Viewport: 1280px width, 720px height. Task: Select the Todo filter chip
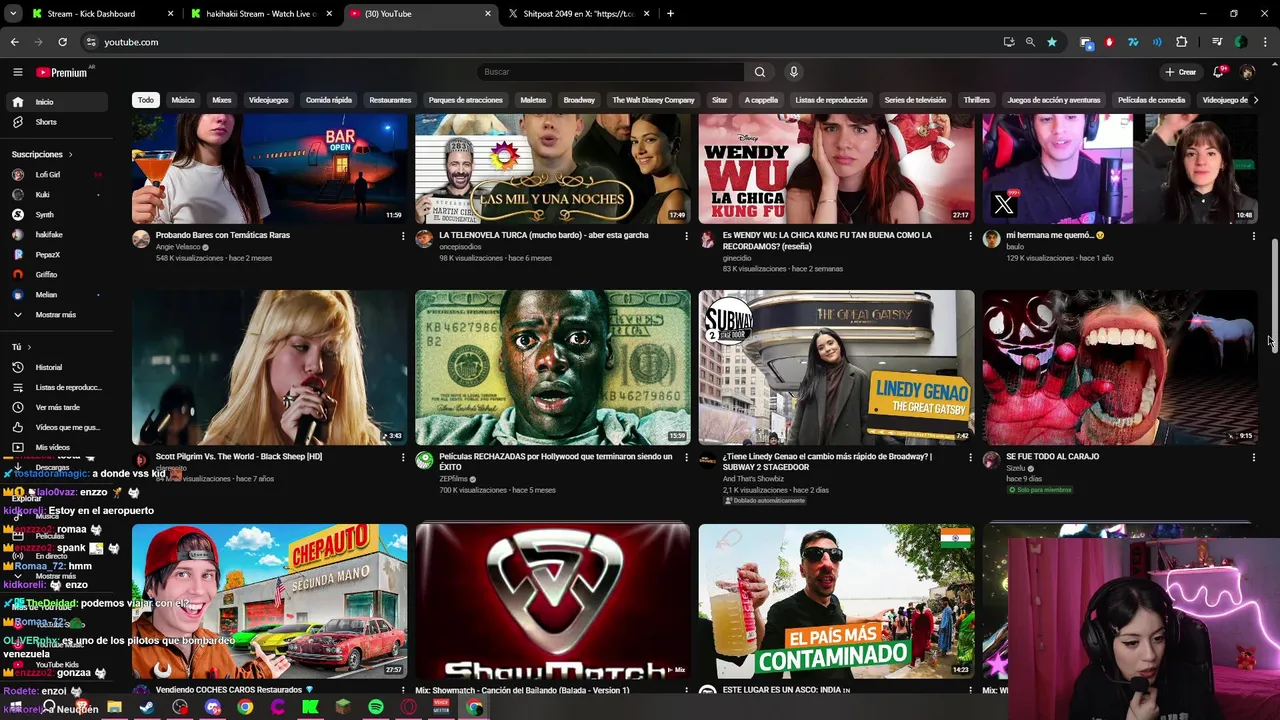[146, 100]
